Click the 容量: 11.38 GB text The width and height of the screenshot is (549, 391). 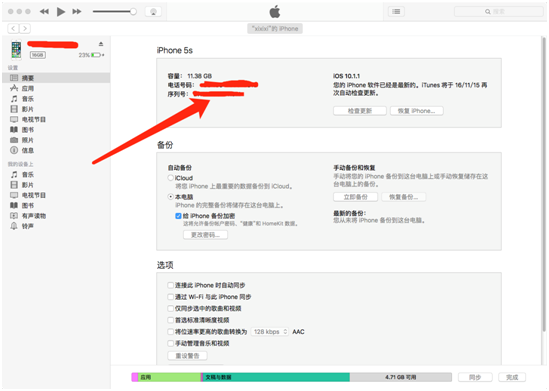tap(189, 76)
